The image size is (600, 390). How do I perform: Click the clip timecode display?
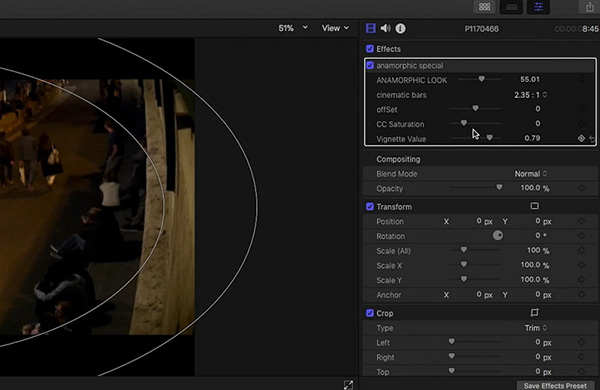click(576, 29)
